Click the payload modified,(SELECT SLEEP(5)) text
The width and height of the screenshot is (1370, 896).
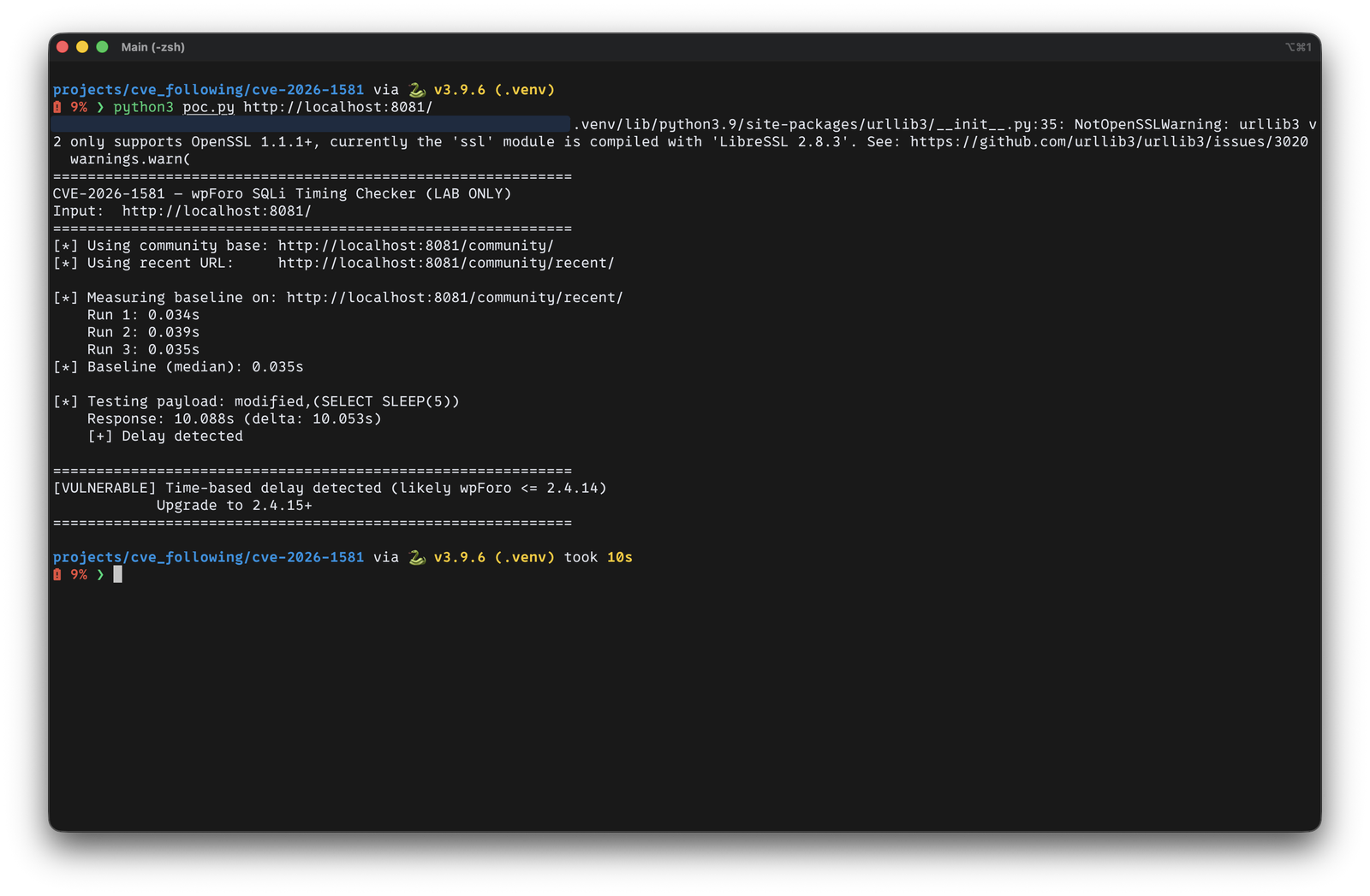(347, 401)
